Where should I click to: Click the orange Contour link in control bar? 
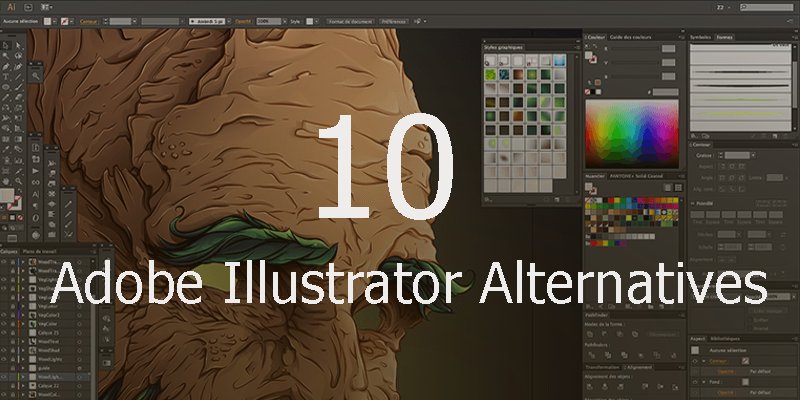coord(89,21)
